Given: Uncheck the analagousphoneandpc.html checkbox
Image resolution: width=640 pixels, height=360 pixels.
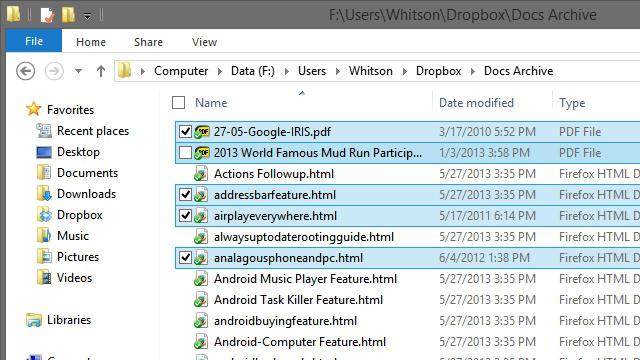Looking at the screenshot, I should coord(185,258).
